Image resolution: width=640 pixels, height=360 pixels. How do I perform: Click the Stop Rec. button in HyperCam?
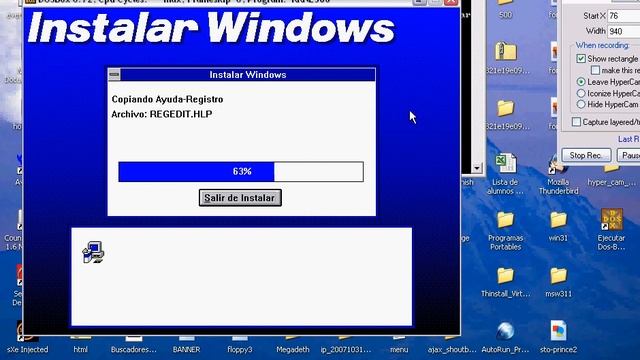586,155
